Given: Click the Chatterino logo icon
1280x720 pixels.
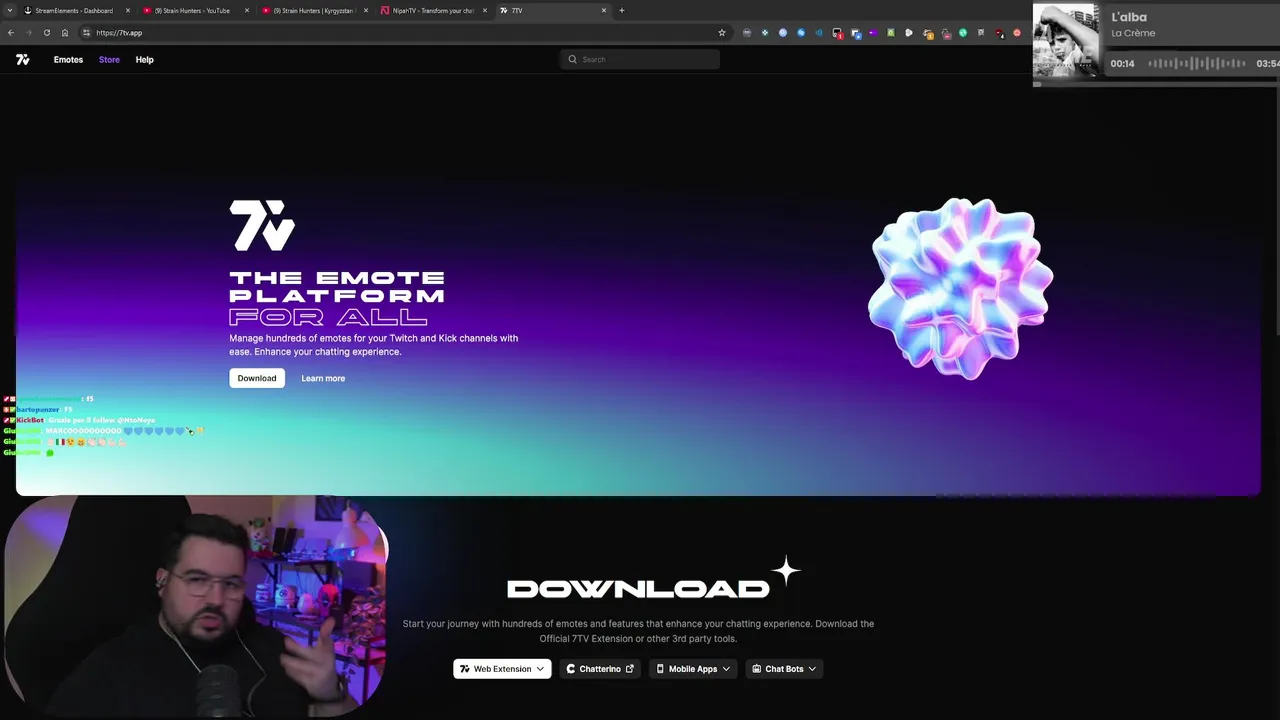Looking at the screenshot, I should (571, 669).
